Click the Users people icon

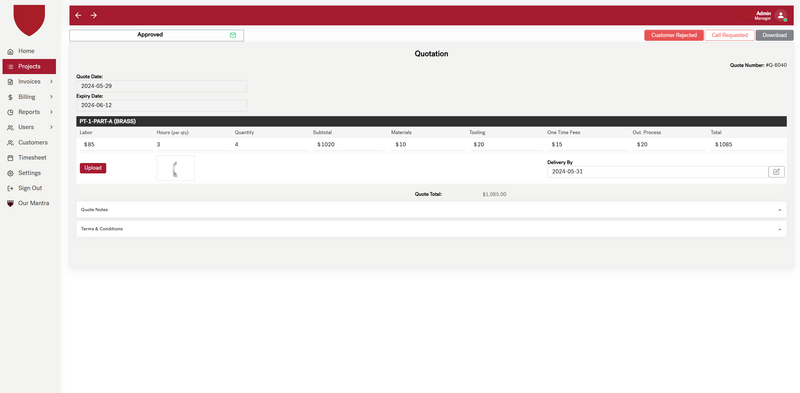tap(10, 128)
